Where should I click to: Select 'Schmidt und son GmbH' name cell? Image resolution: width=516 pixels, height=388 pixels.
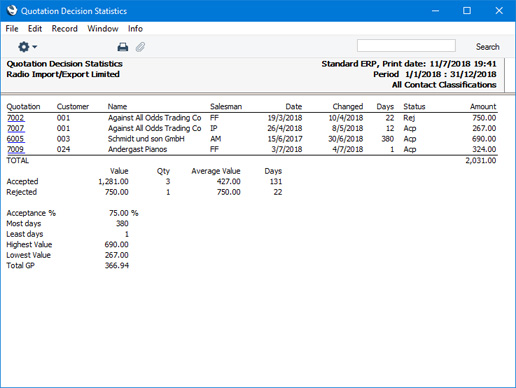tap(146, 139)
